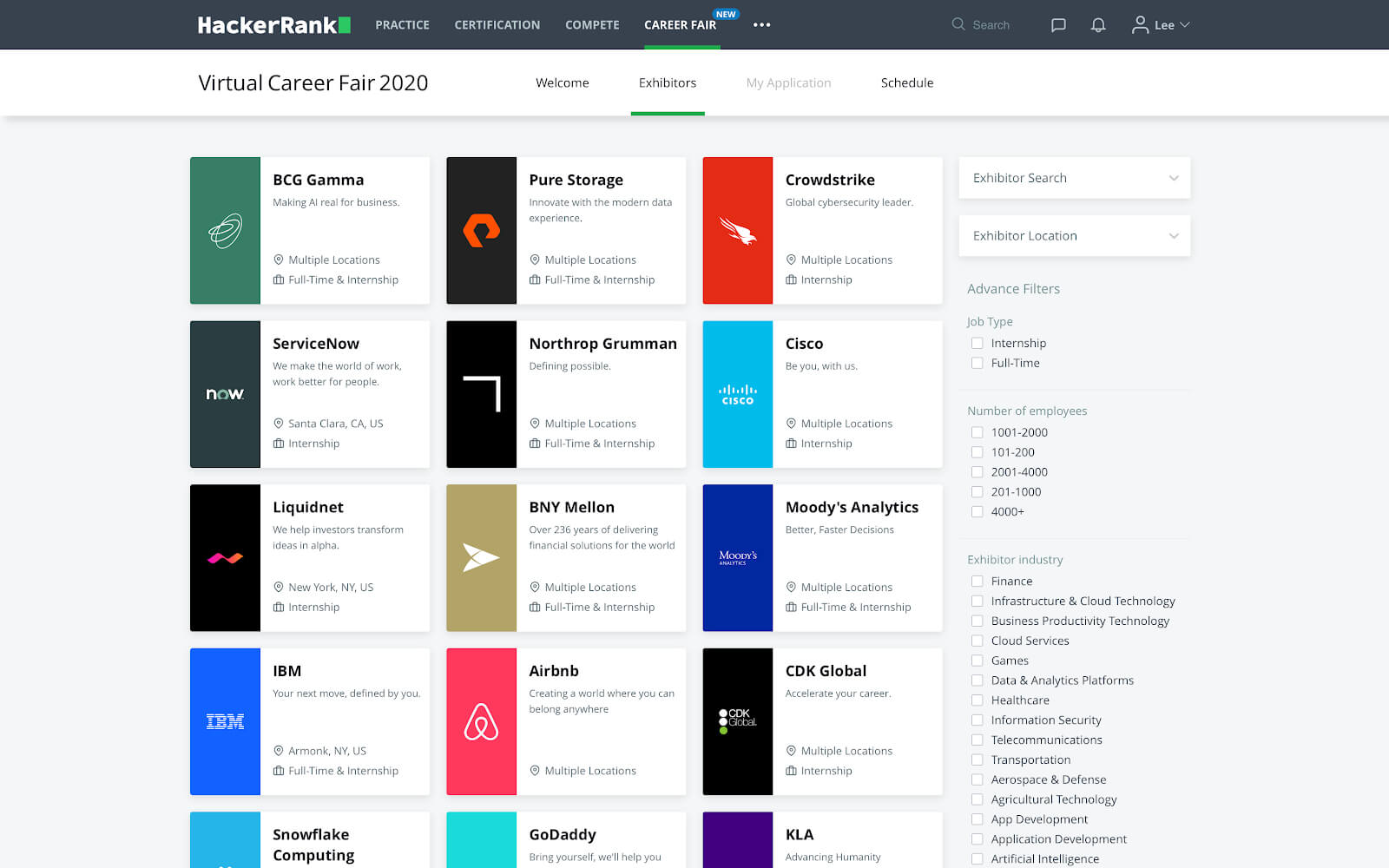The height and width of the screenshot is (868, 1389).
Task: Expand the Exhibitor Location dropdown
Action: (x=1075, y=236)
